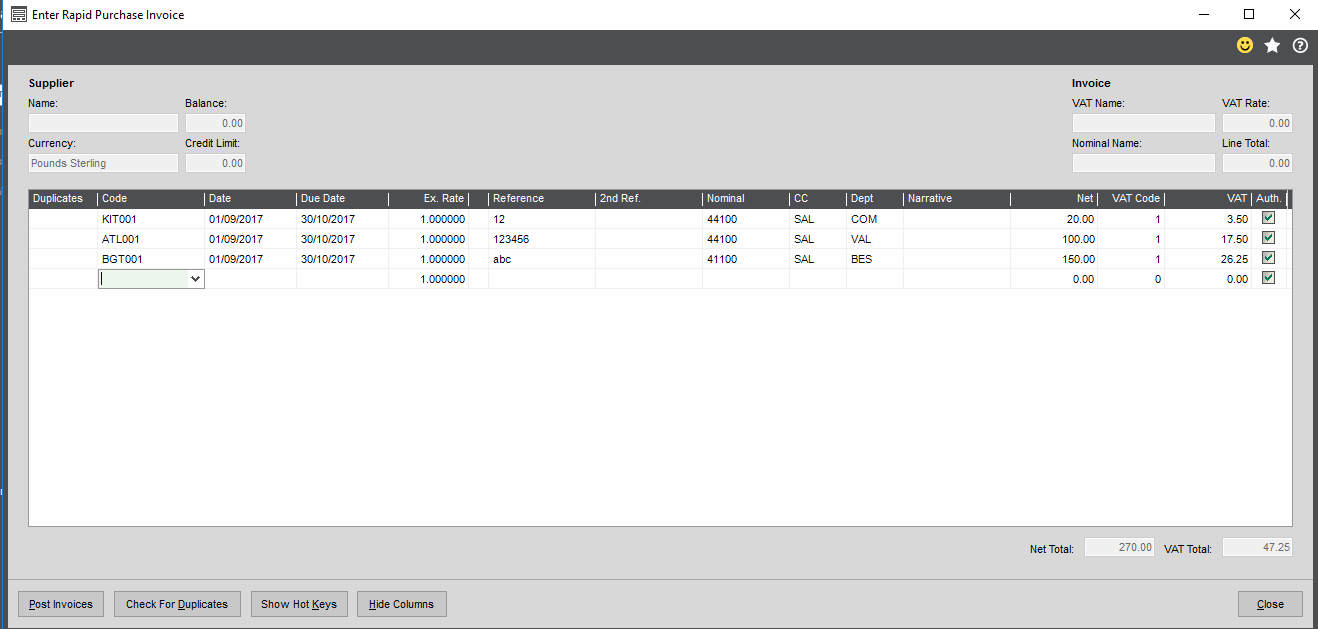
Task: Click the 2nd Ref. column header
Action: pyautogui.click(x=648, y=199)
